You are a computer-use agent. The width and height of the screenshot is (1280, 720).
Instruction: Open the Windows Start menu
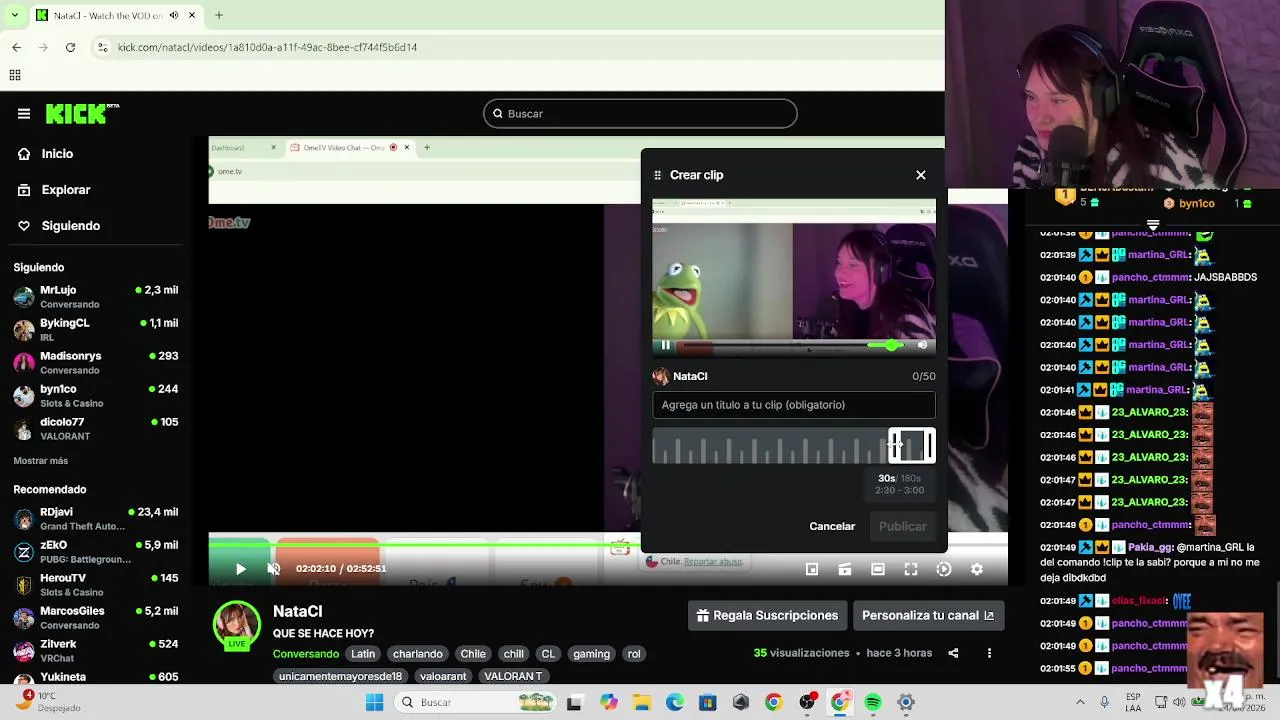pyautogui.click(x=374, y=702)
